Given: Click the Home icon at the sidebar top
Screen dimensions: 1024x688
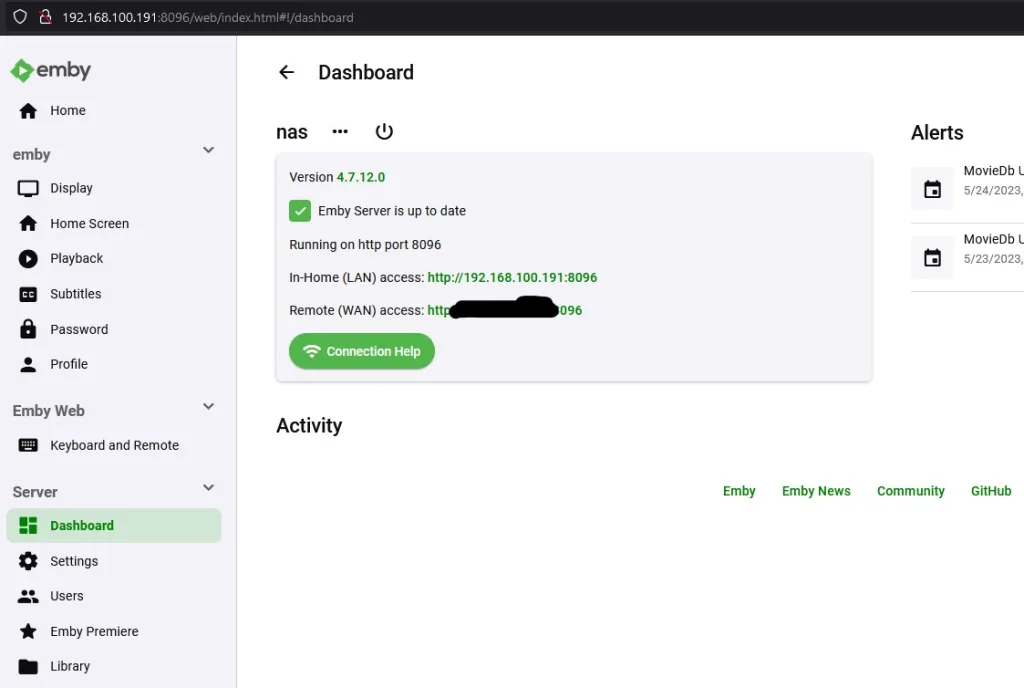Looking at the screenshot, I should [x=28, y=111].
